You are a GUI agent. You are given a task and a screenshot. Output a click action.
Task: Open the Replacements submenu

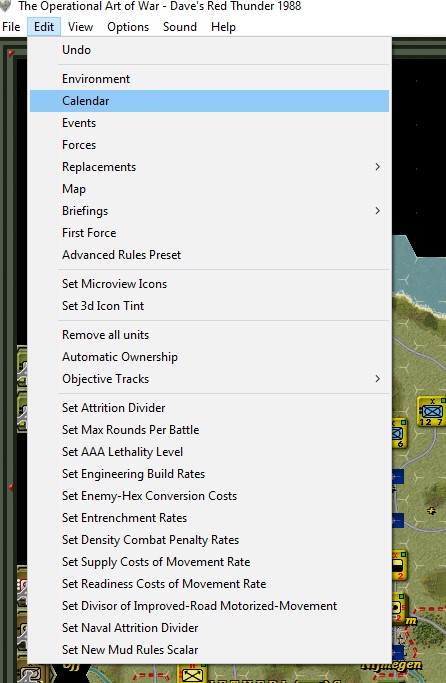pos(209,167)
